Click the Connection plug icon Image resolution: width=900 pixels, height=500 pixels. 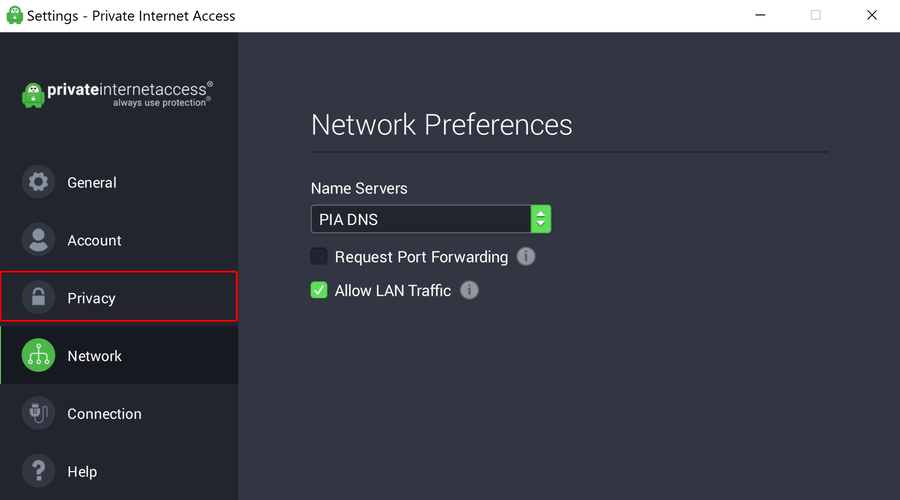[x=38, y=414]
